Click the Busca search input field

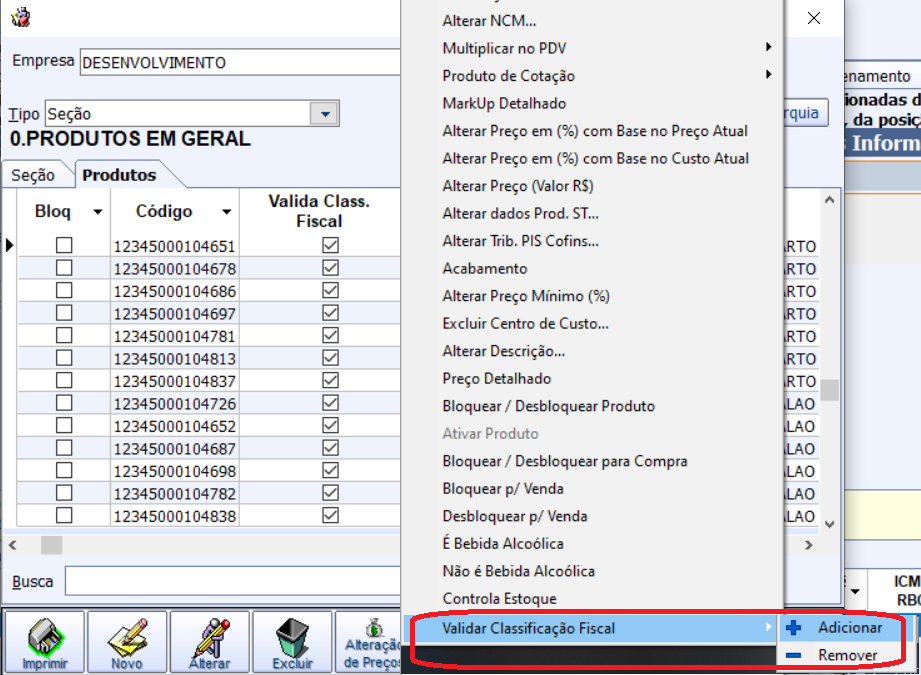(x=232, y=581)
